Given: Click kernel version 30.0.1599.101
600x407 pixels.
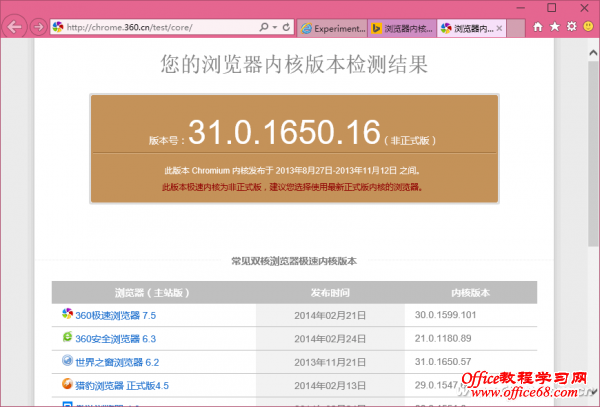Looking at the screenshot, I should click(445, 315).
